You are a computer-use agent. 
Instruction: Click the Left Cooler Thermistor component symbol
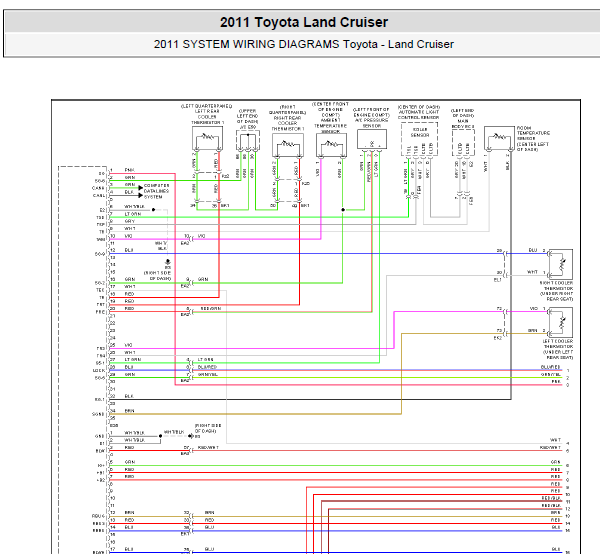click(x=561, y=322)
